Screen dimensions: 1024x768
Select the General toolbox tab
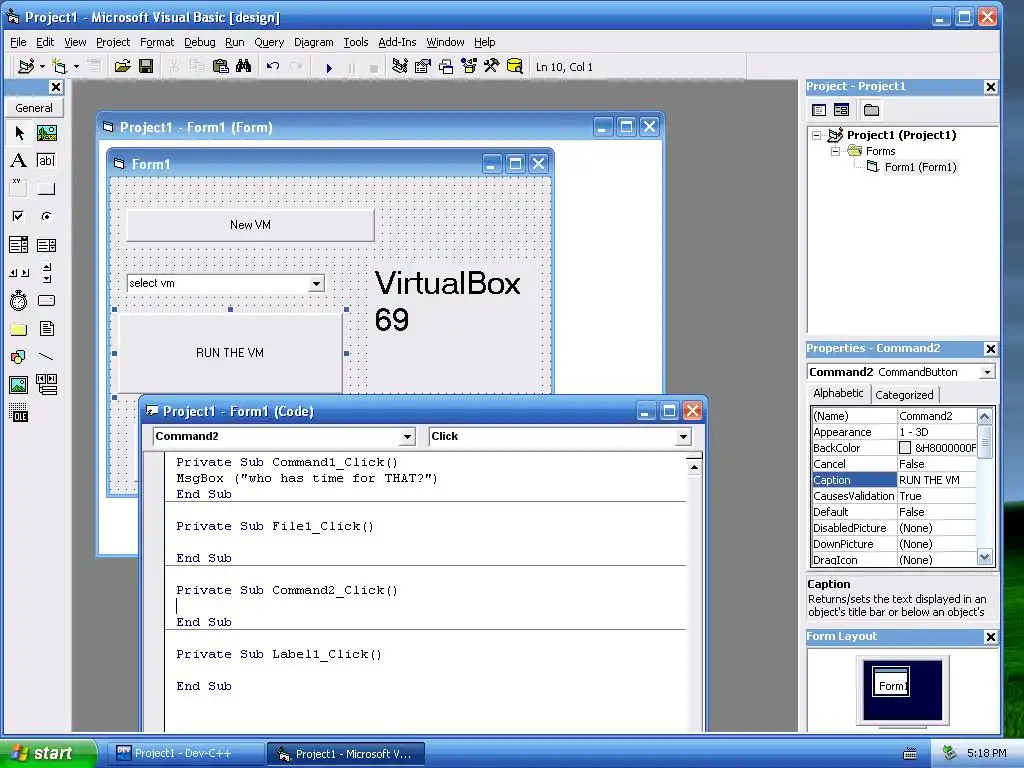pos(34,108)
